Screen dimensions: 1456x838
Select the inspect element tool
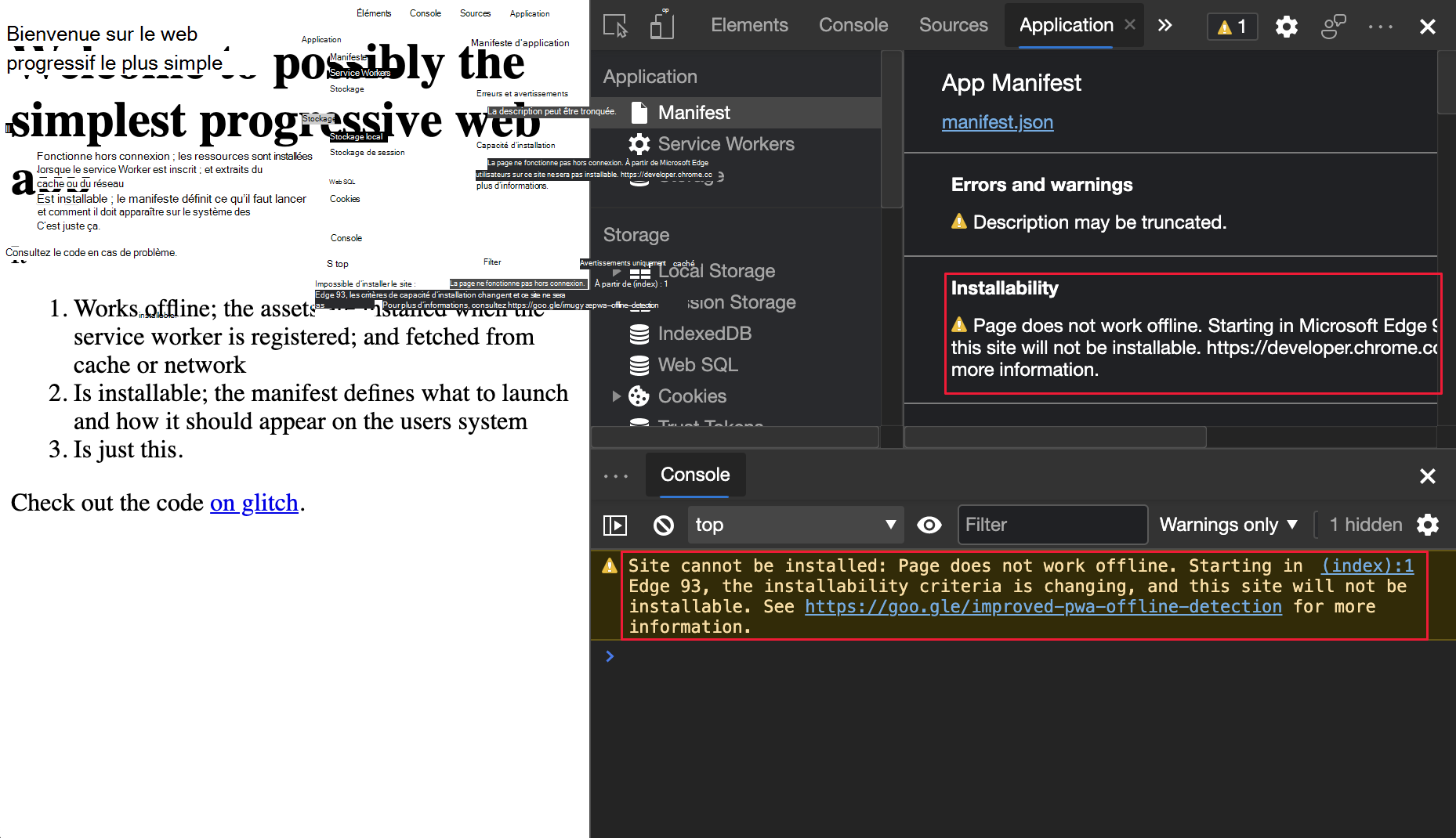coord(614,26)
